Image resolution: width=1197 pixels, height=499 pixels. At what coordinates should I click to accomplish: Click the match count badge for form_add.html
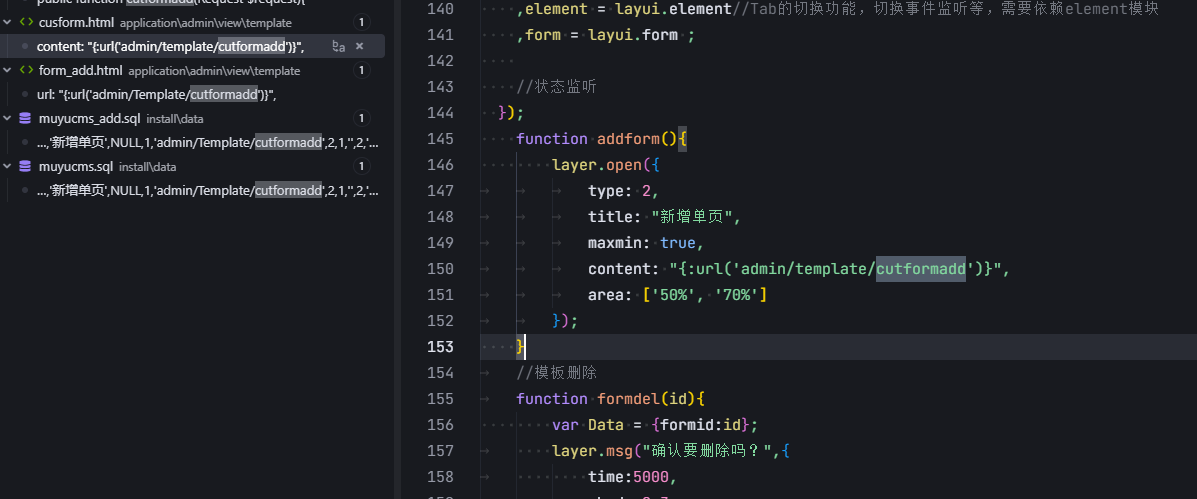(361, 70)
